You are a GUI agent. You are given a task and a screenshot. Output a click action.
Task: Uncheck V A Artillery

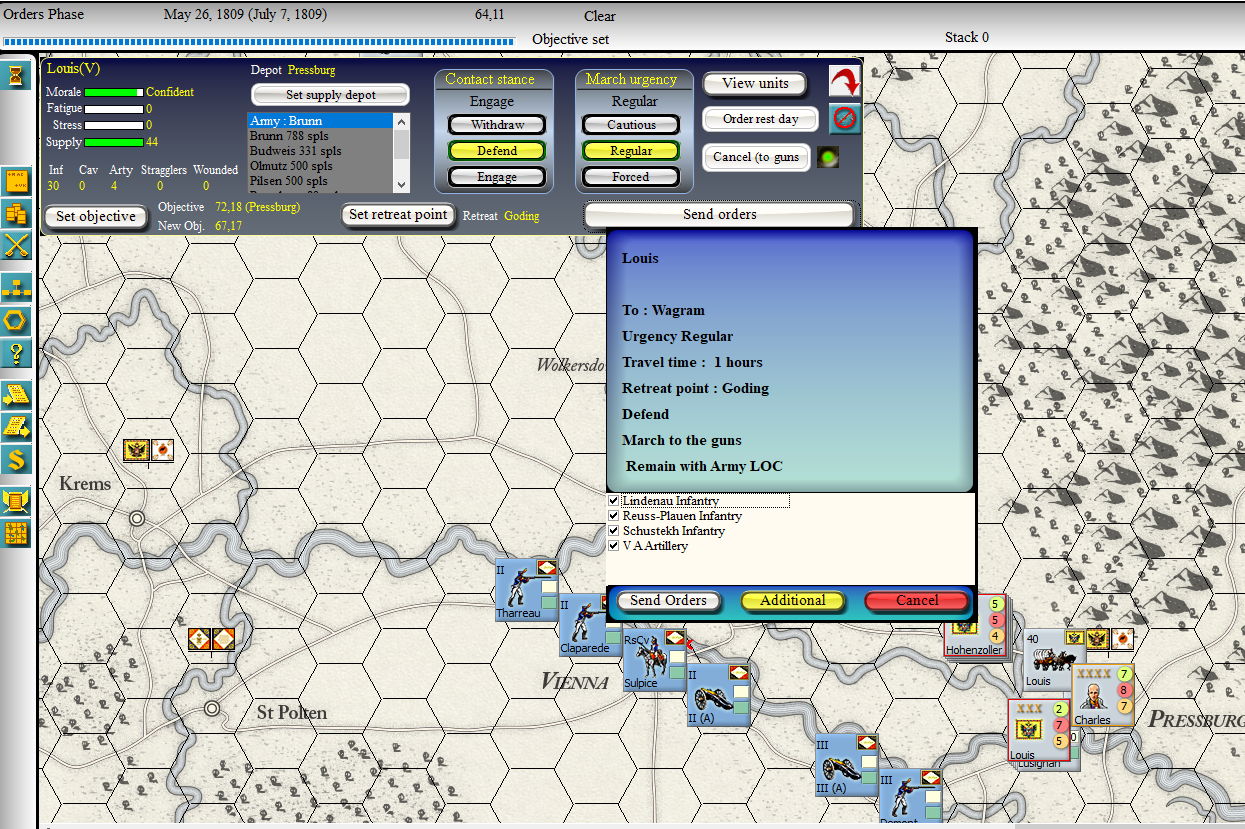pyautogui.click(x=614, y=546)
